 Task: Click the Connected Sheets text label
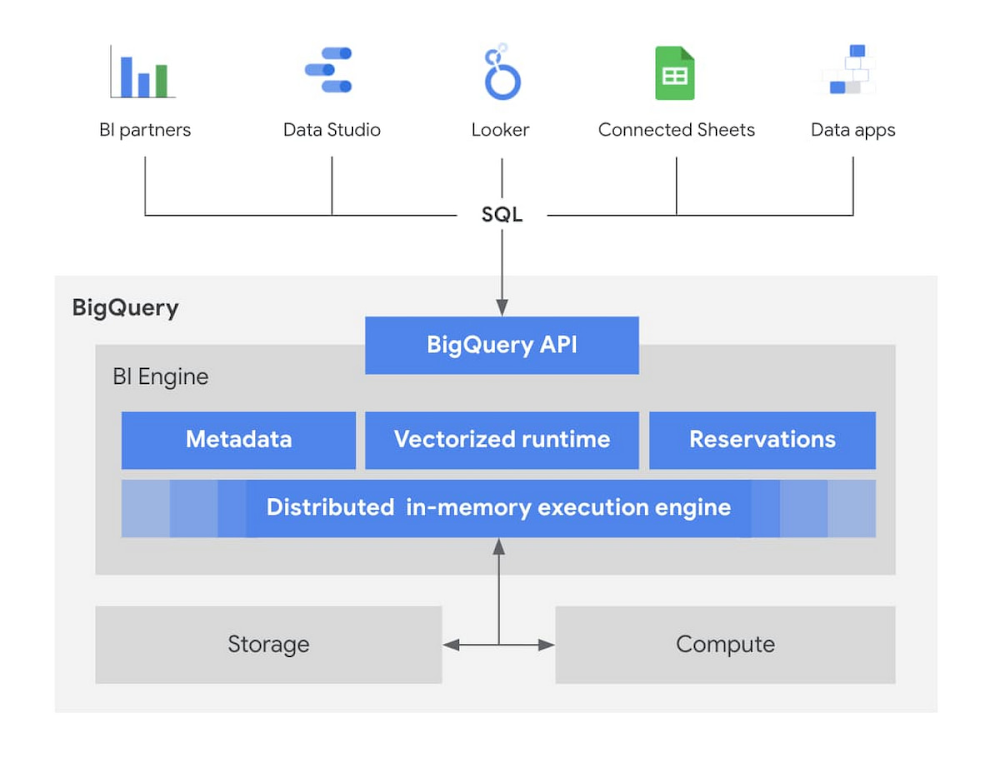pos(676,130)
